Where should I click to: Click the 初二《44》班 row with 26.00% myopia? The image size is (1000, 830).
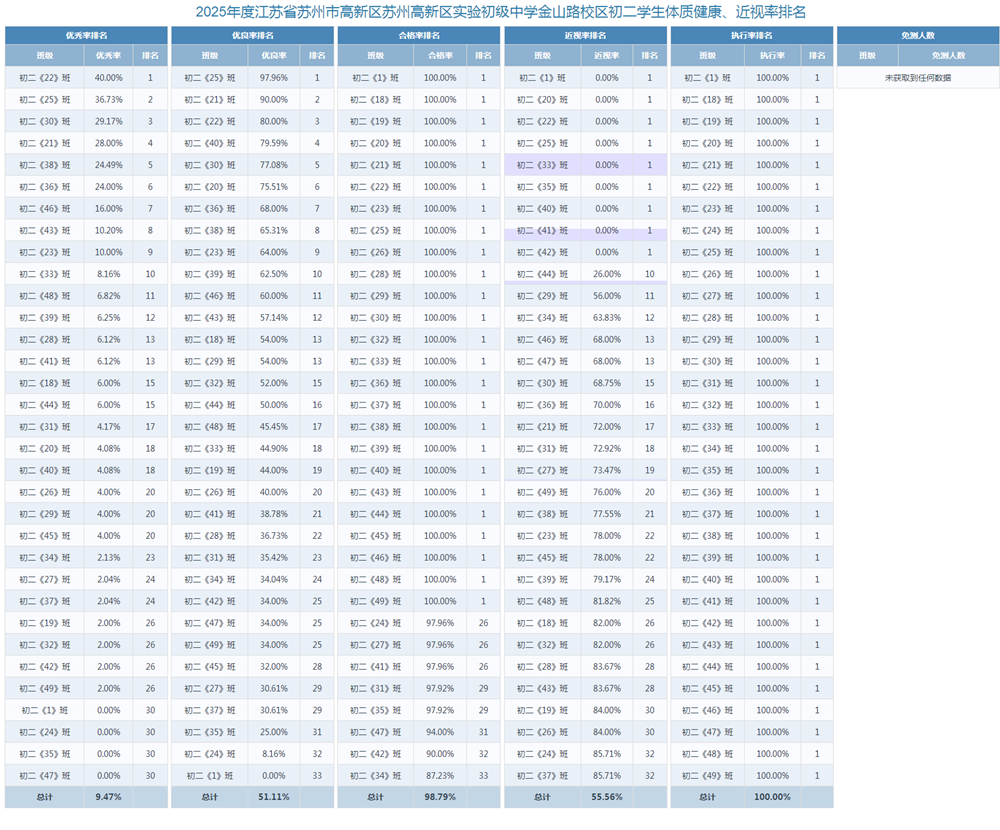(585, 274)
